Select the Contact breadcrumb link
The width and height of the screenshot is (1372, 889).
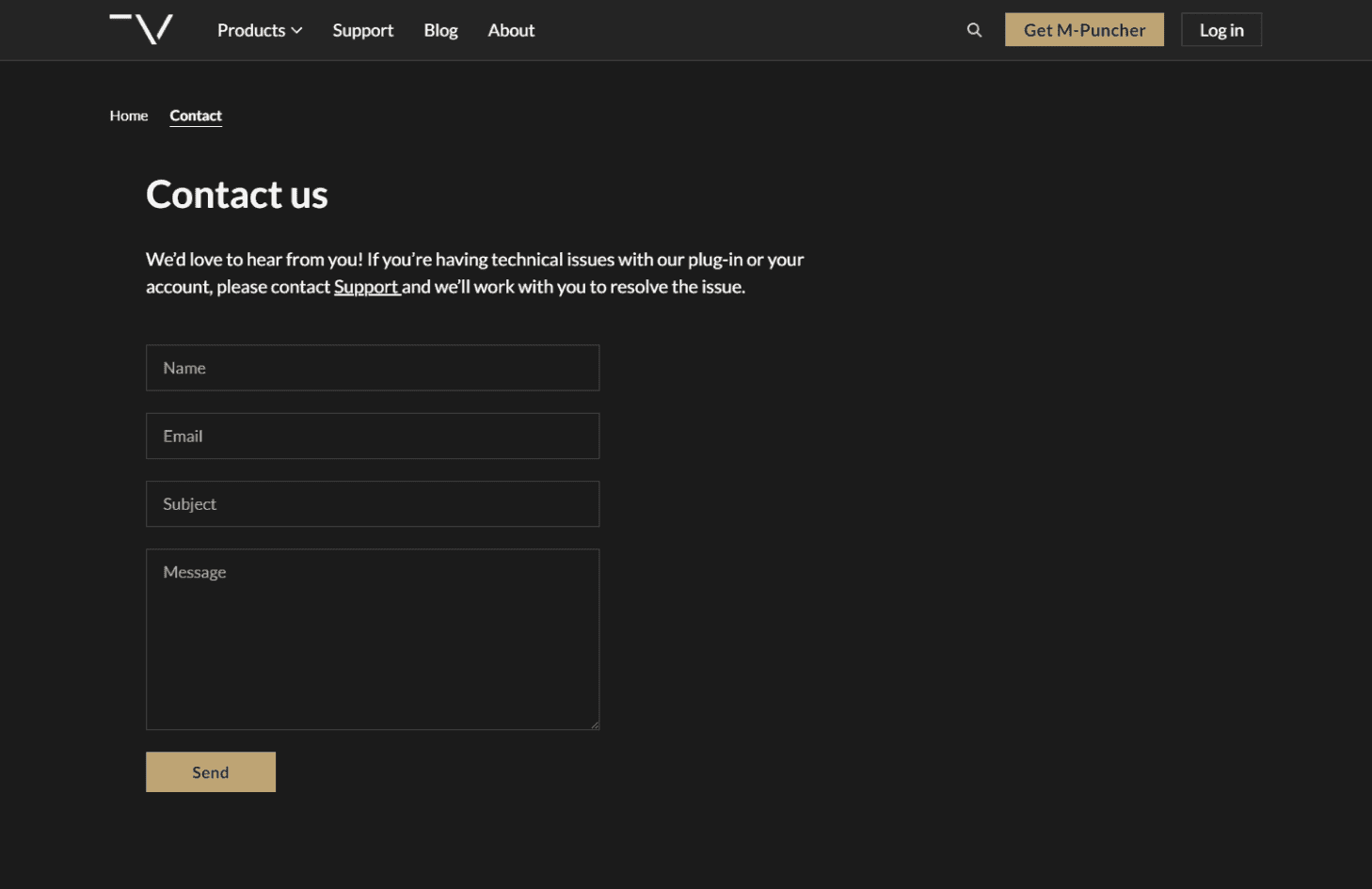tap(196, 116)
